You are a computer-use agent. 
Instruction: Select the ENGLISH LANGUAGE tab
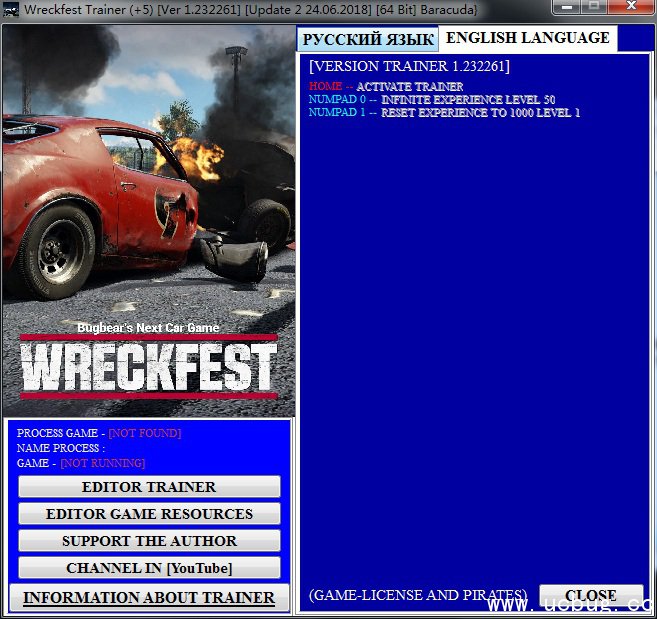coord(527,38)
